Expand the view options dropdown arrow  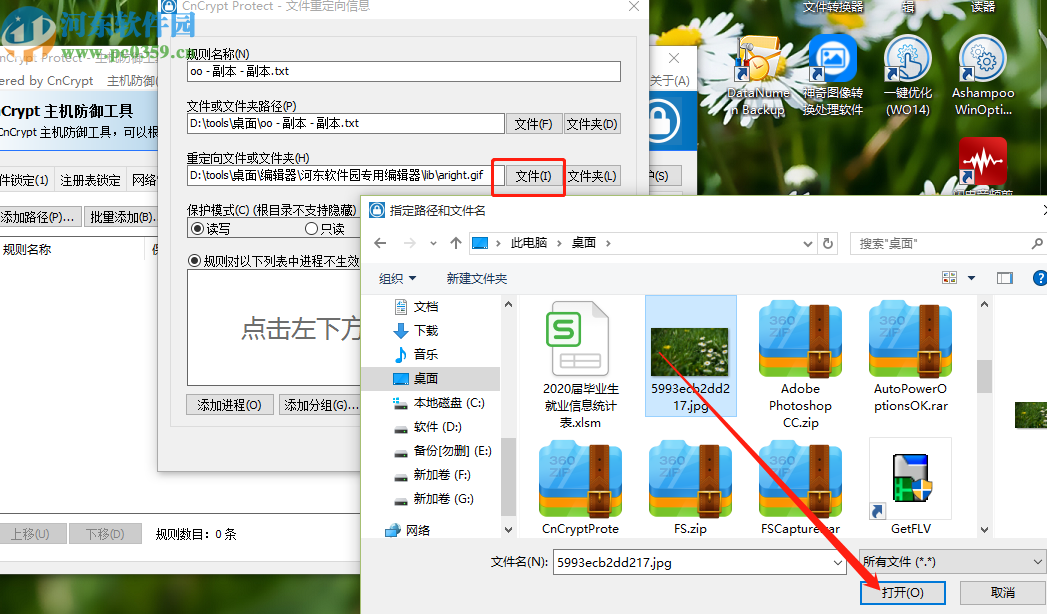point(972,278)
